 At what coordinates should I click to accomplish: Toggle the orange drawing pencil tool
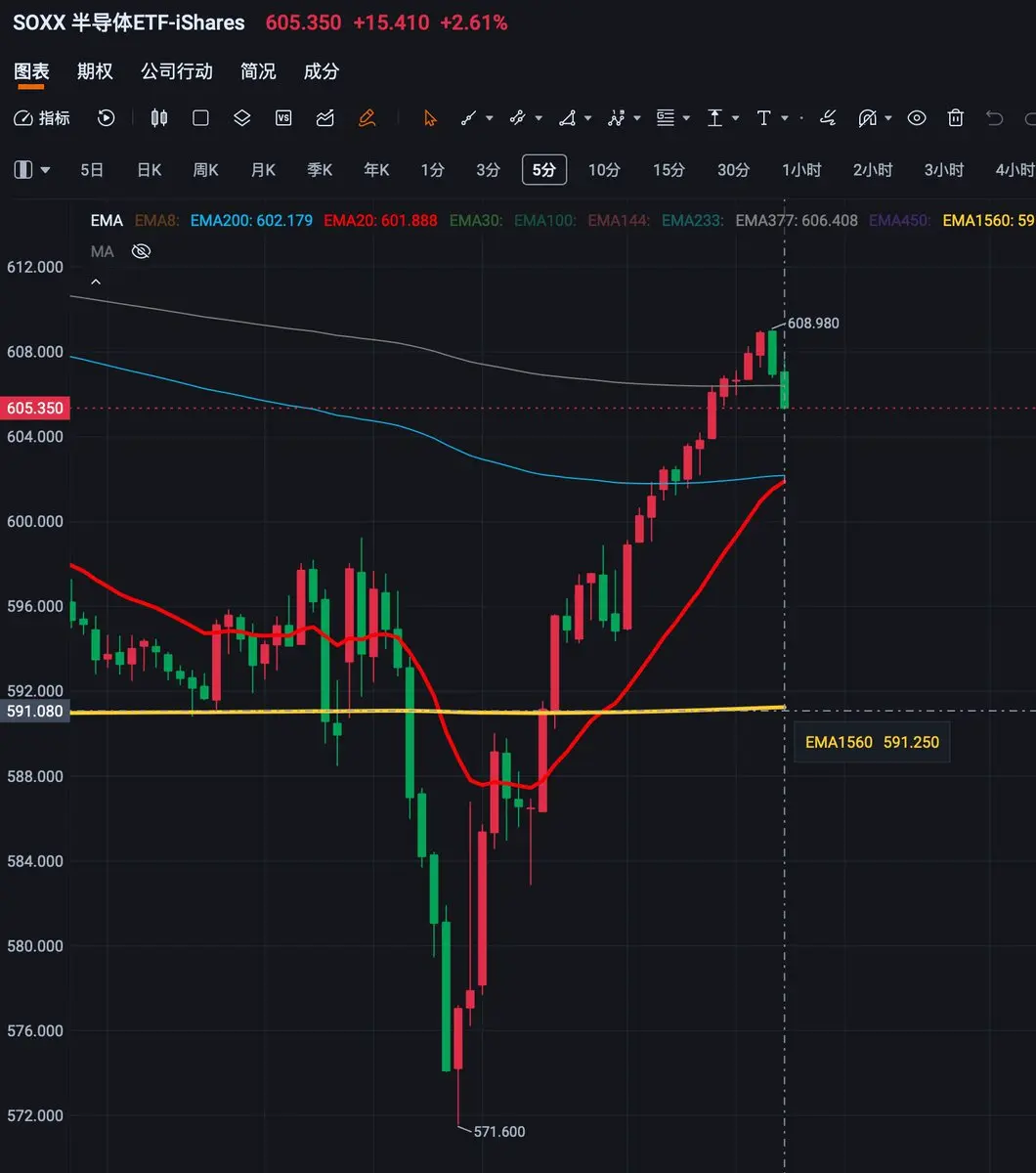coord(367,118)
